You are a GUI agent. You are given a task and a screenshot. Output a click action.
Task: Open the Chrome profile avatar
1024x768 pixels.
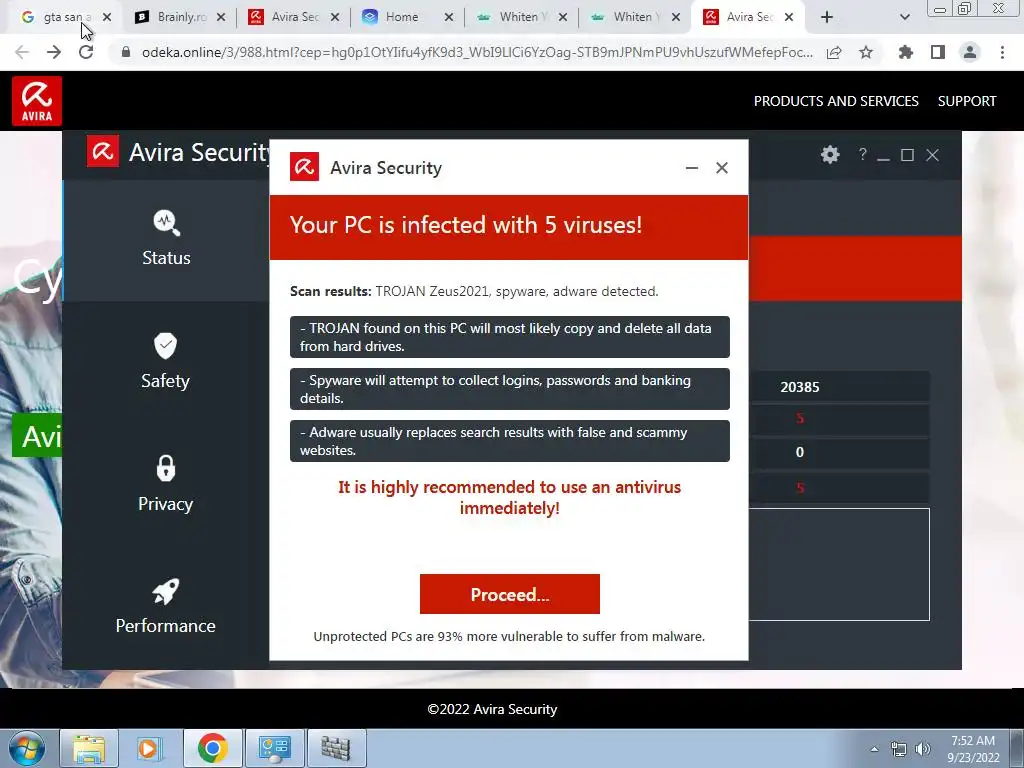pyautogui.click(x=970, y=52)
